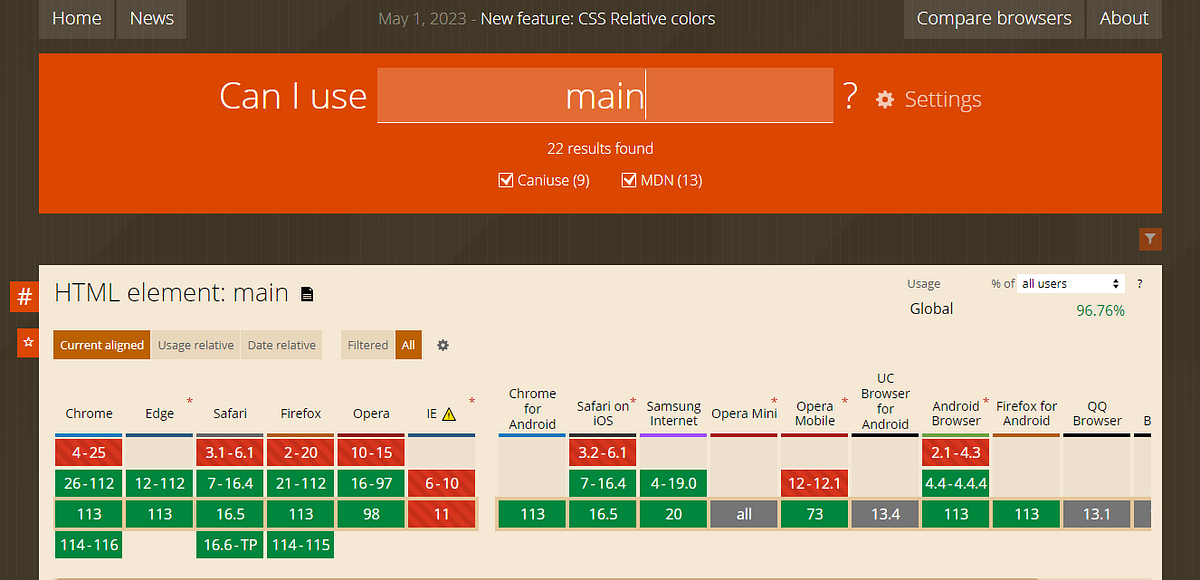Screen dimensions: 1200x580
Task: Click the usage help question mark icon
Action: (x=1139, y=283)
